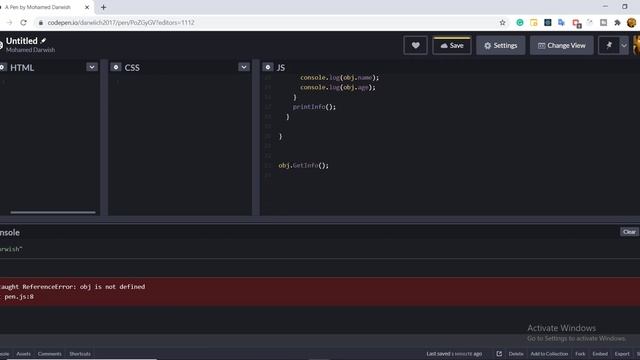The height and width of the screenshot is (360, 640).
Task: Click Export in the footer
Action: 622,354
